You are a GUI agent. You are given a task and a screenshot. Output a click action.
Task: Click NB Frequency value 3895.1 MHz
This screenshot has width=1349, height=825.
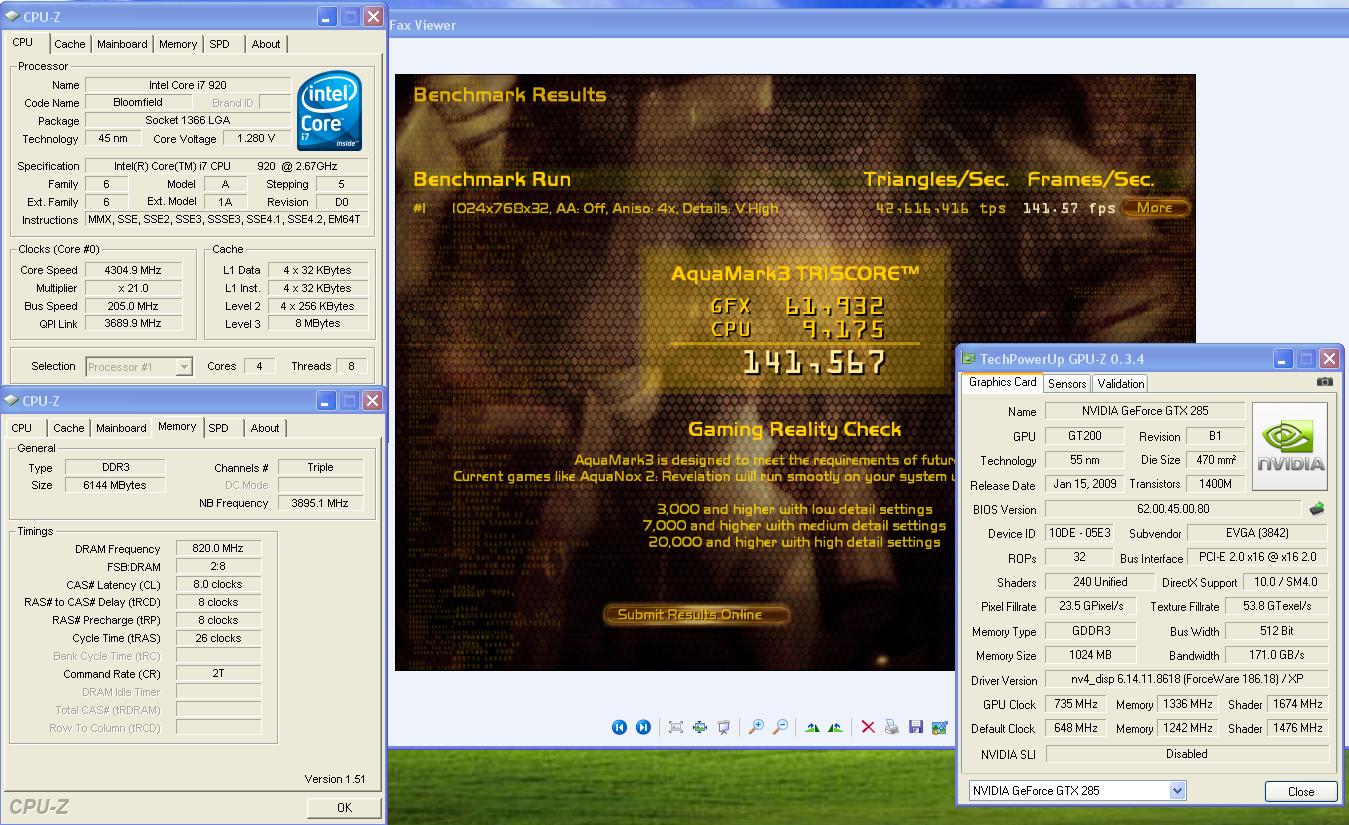(x=320, y=503)
